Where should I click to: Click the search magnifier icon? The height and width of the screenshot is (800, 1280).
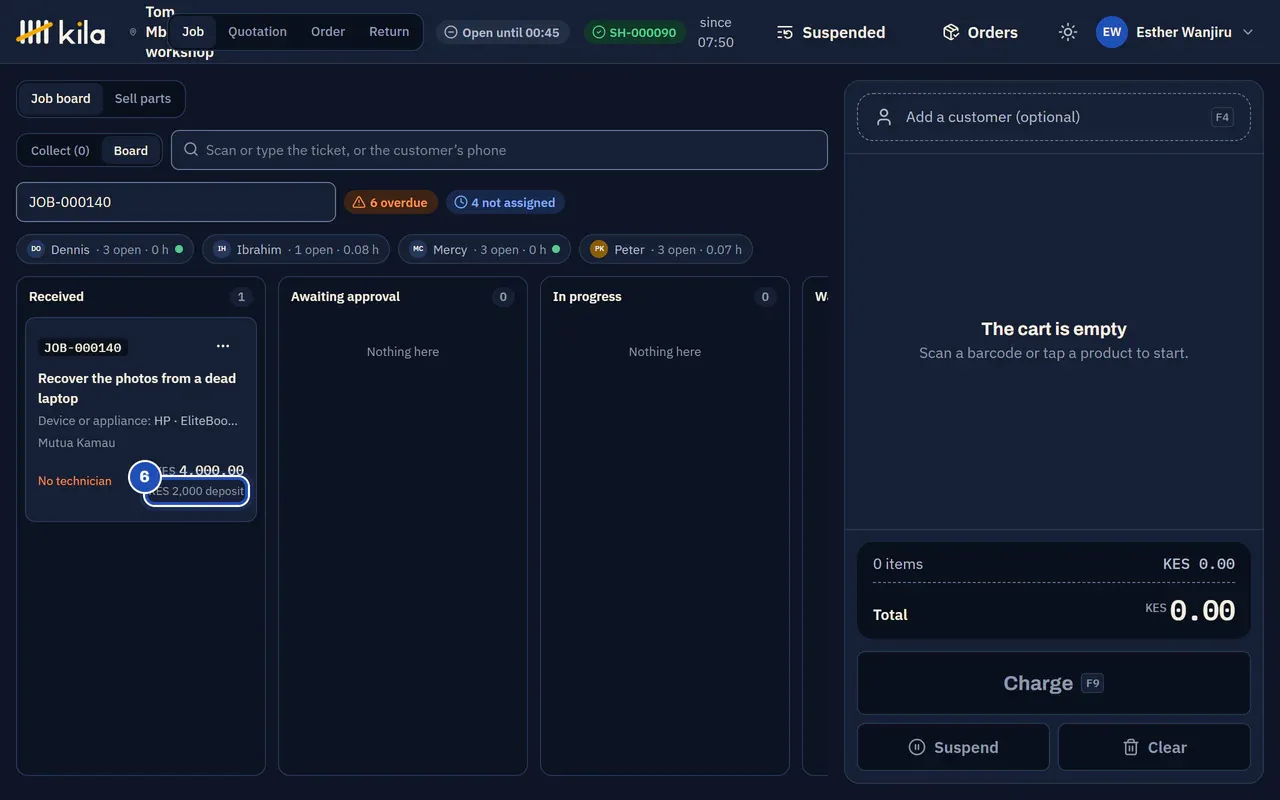click(x=191, y=150)
